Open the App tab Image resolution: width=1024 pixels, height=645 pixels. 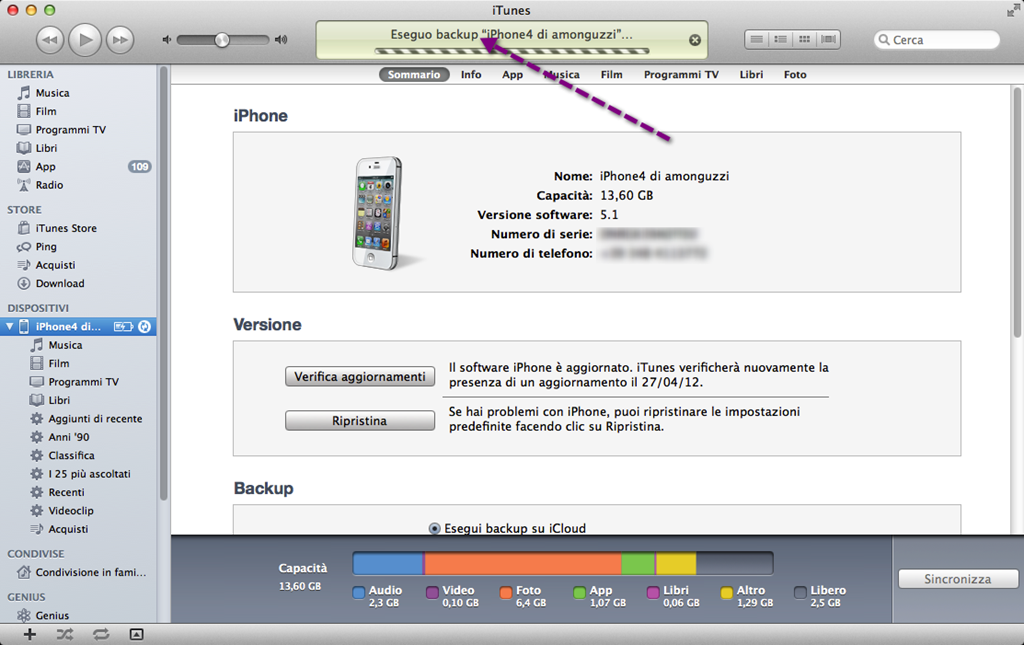[x=513, y=74]
